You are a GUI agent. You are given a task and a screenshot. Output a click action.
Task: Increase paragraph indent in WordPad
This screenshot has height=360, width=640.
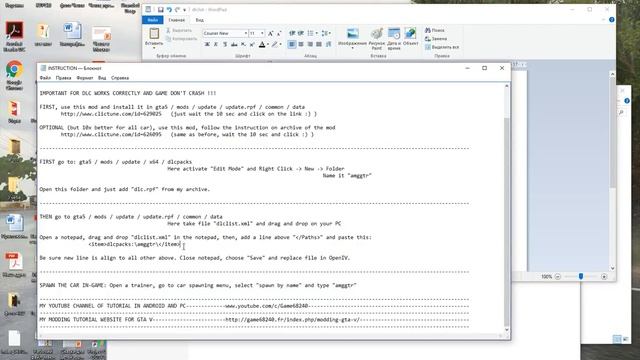pos(301,33)
